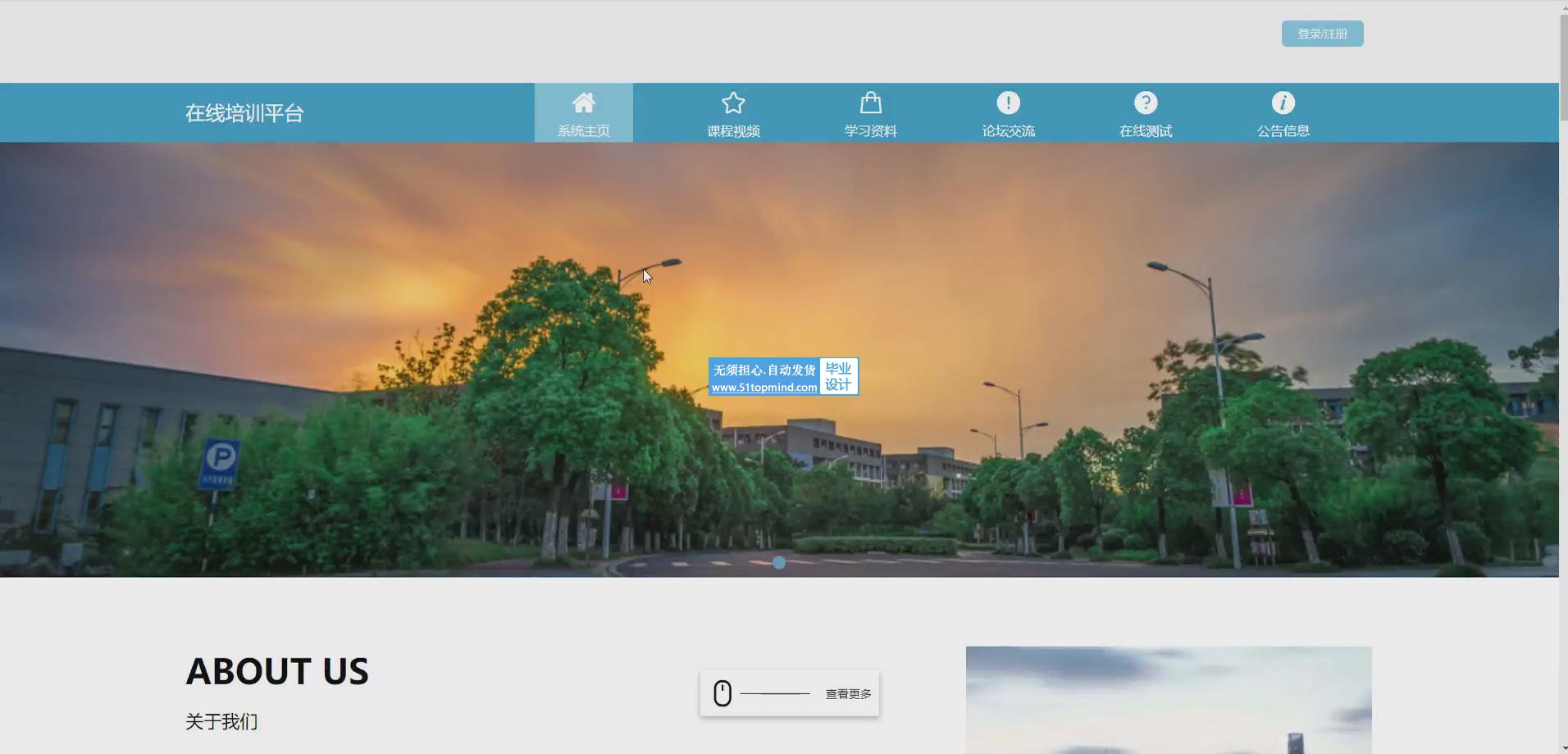
Task: Click the shopping bag icon above 学习资料
Action: pyautogui.click(x=871, y=102)
